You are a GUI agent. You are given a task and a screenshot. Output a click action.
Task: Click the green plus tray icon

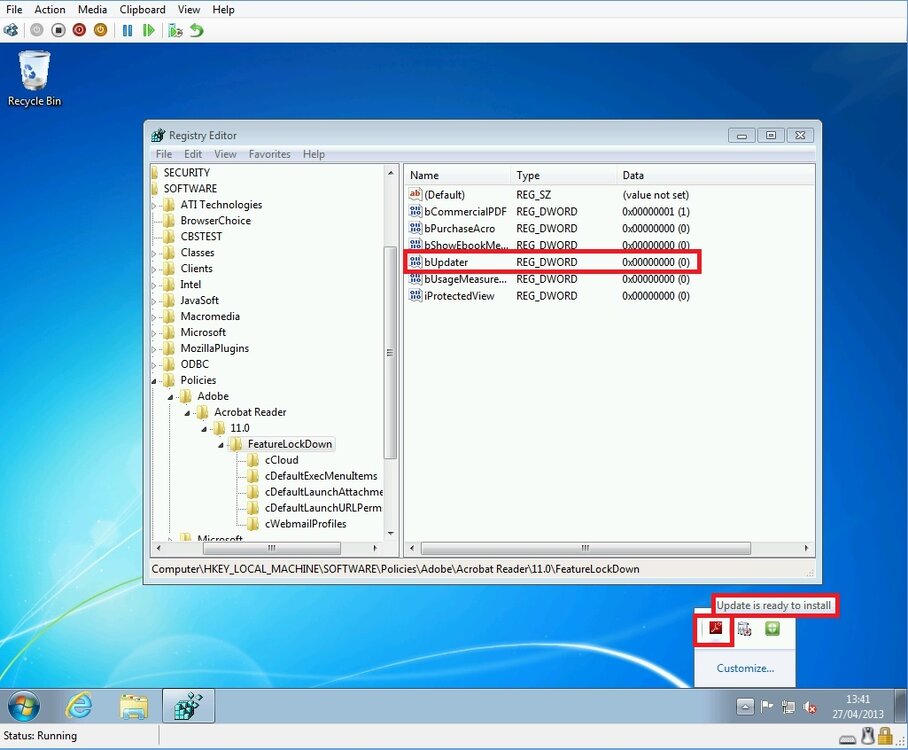click(772, 628)
